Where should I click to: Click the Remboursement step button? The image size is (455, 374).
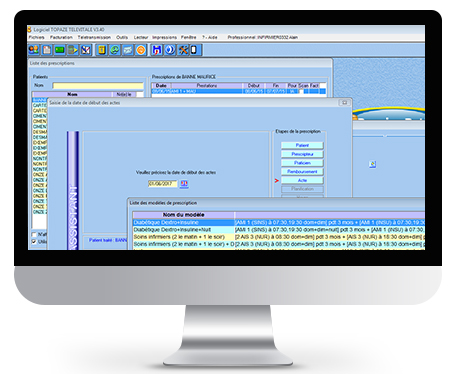302,171
